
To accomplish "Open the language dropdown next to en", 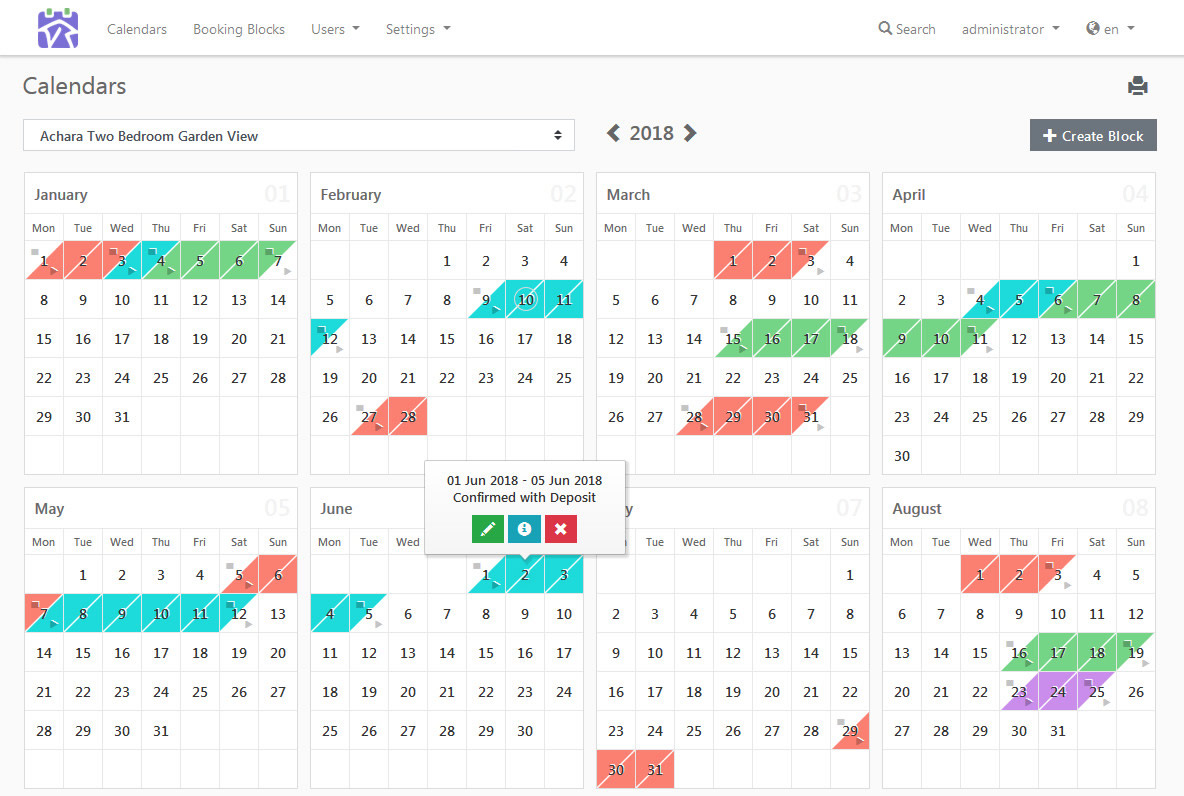I will pos(1110,29).
